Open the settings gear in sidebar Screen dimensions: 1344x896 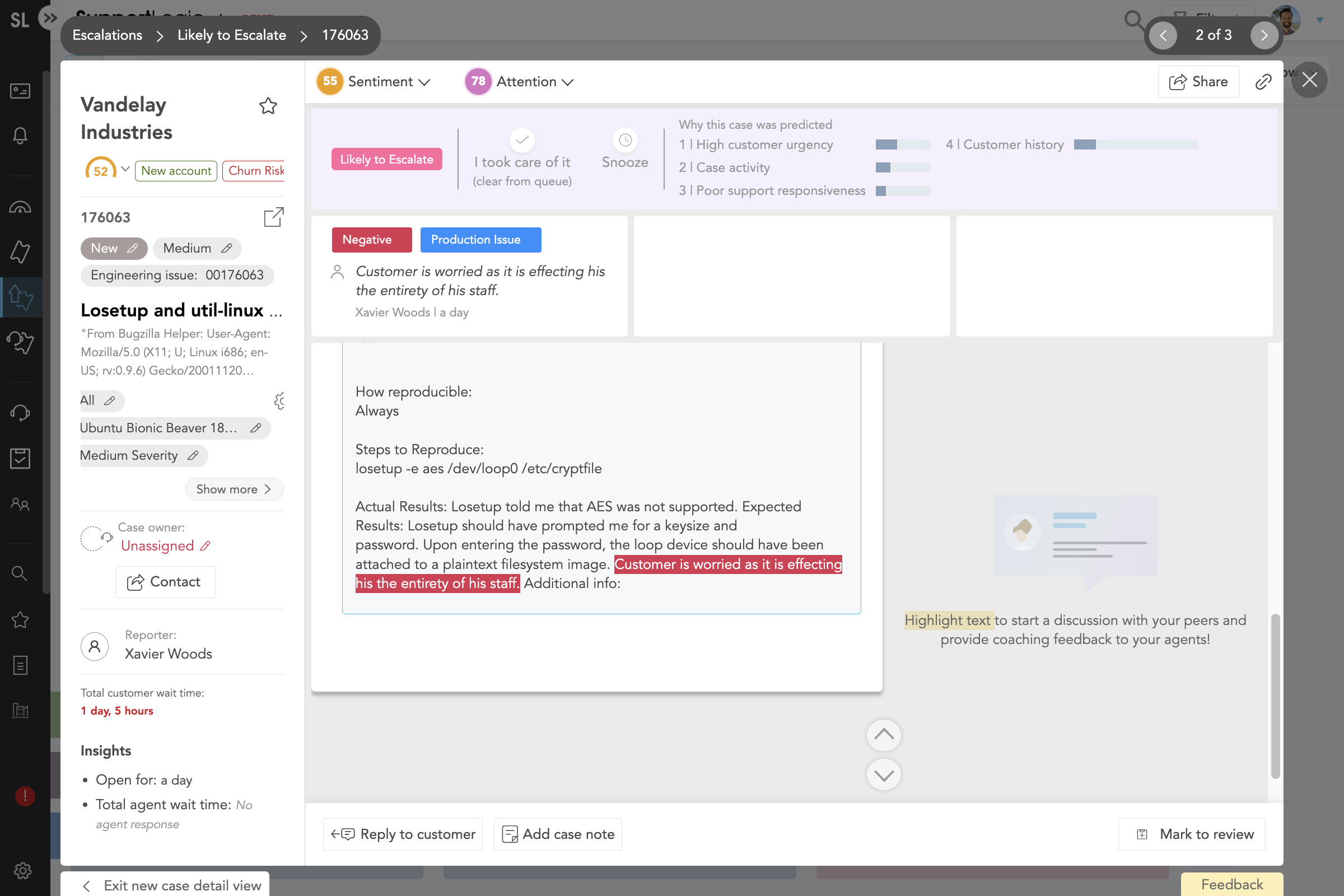click(22, 871)
